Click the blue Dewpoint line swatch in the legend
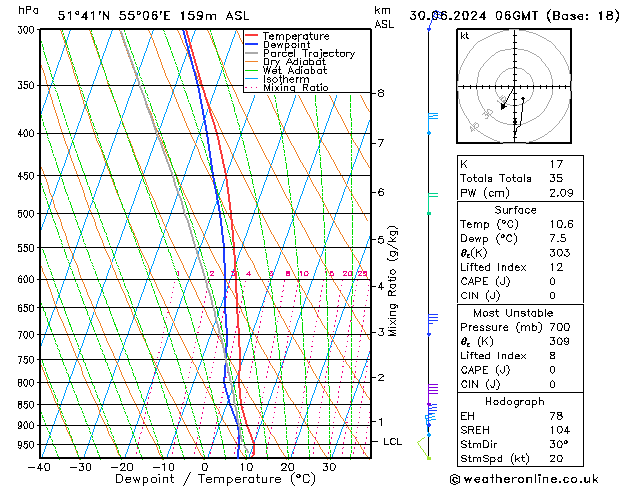 (252, 45)
